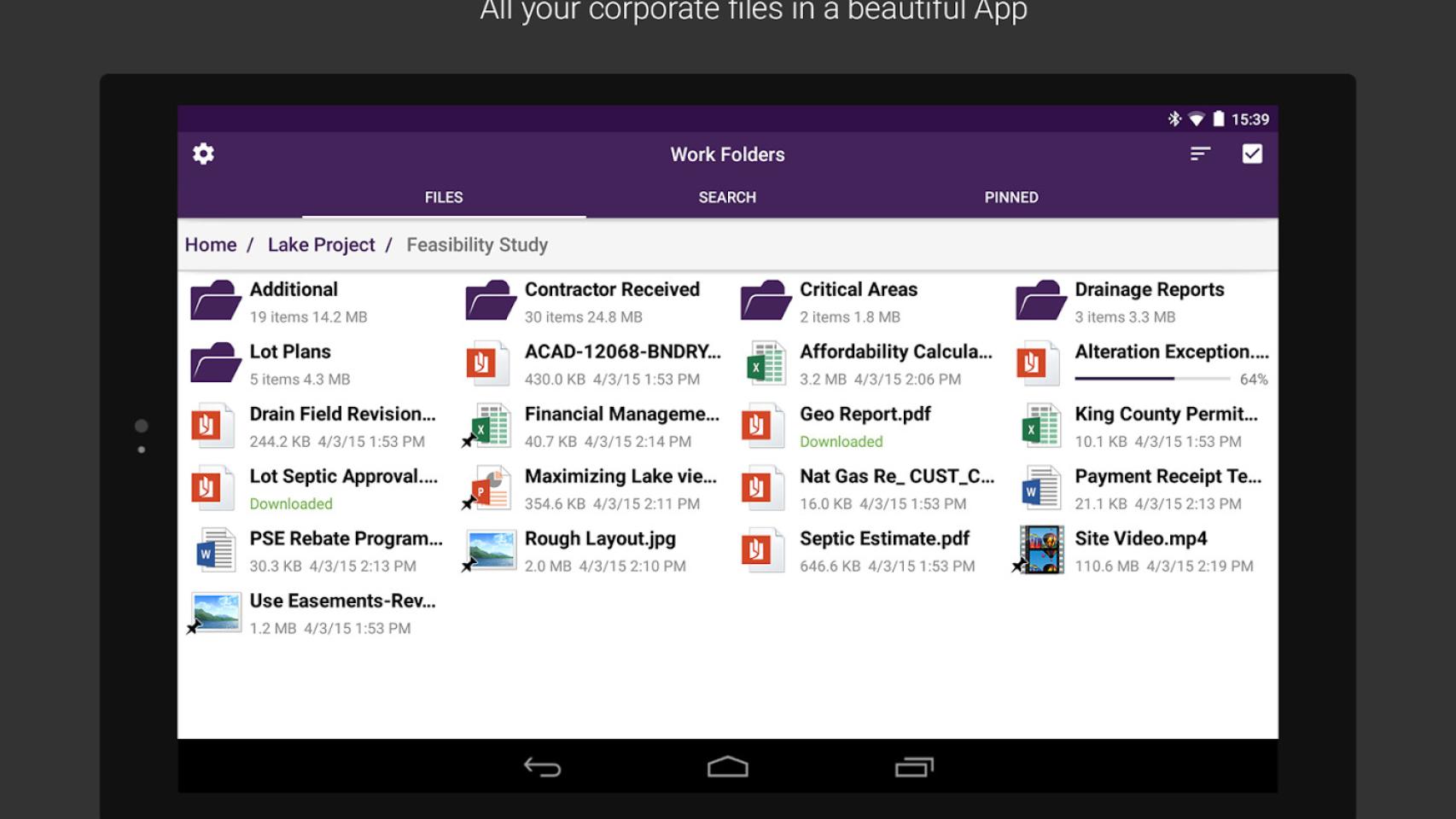Open the Affordability Calculator Excel icon
This screenshot has height=819, width=1456.
[x=764, y=363]
